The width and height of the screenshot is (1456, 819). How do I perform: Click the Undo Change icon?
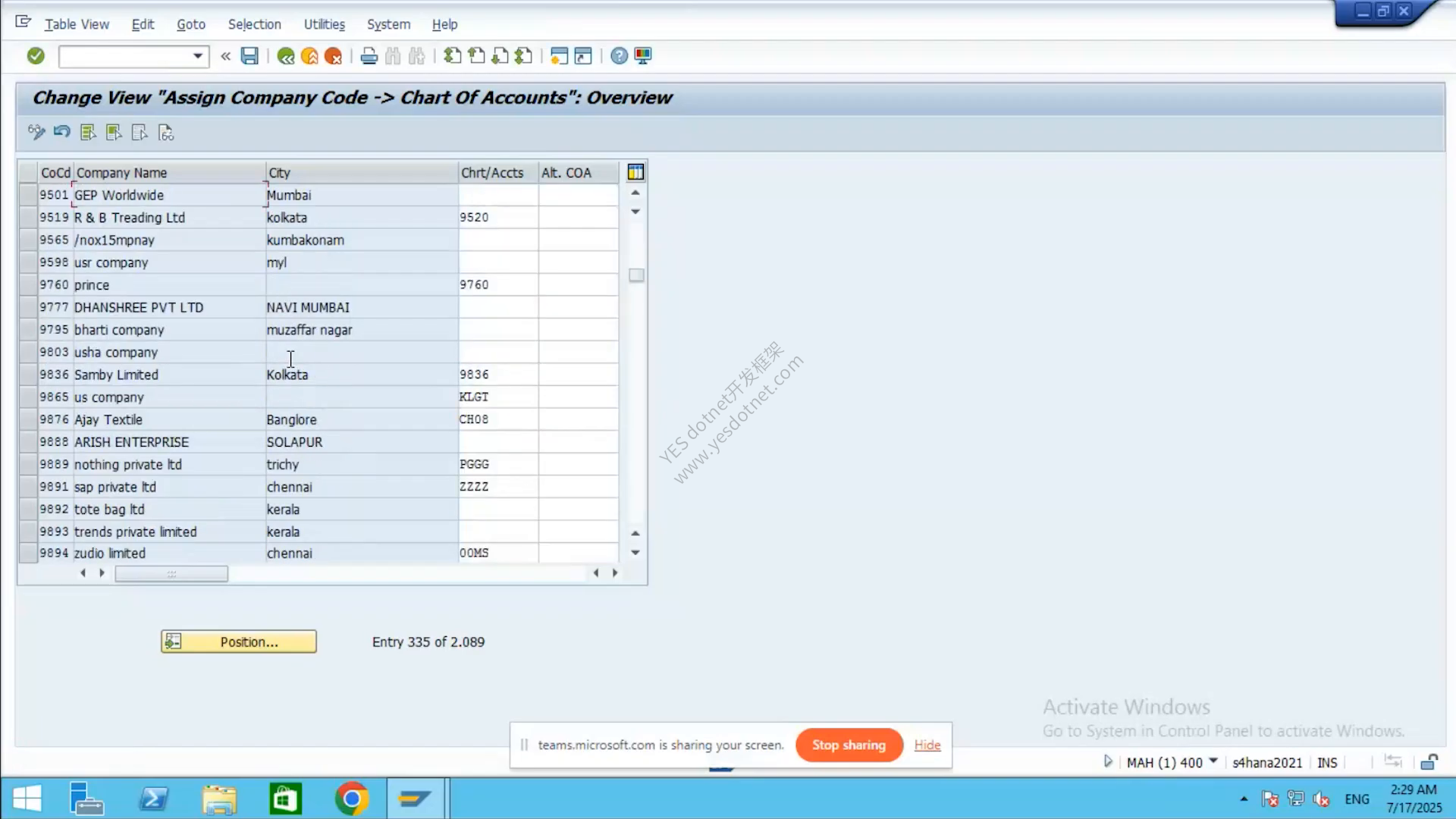[62, 132]
